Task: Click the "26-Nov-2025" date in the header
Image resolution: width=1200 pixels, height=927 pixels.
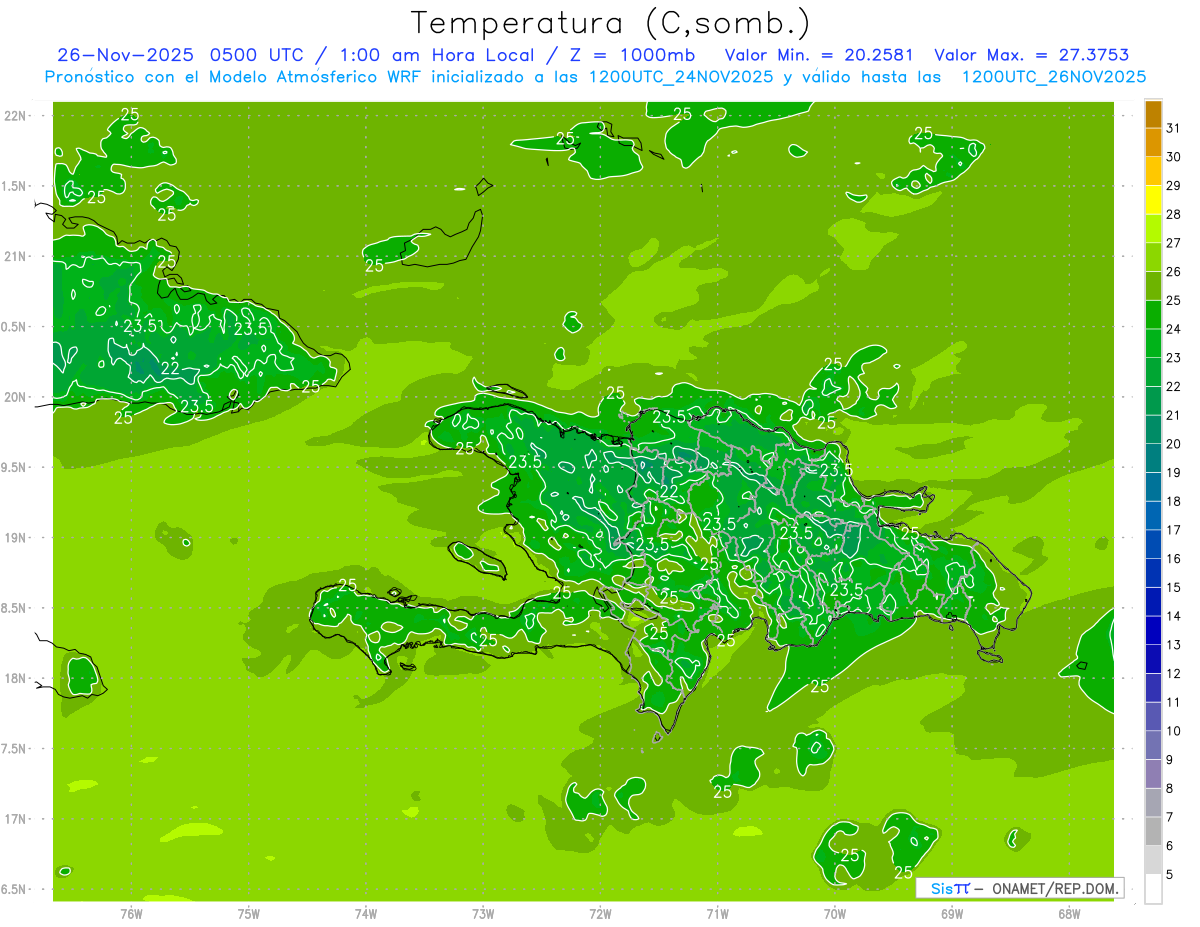Action: [x=126, y=55]
